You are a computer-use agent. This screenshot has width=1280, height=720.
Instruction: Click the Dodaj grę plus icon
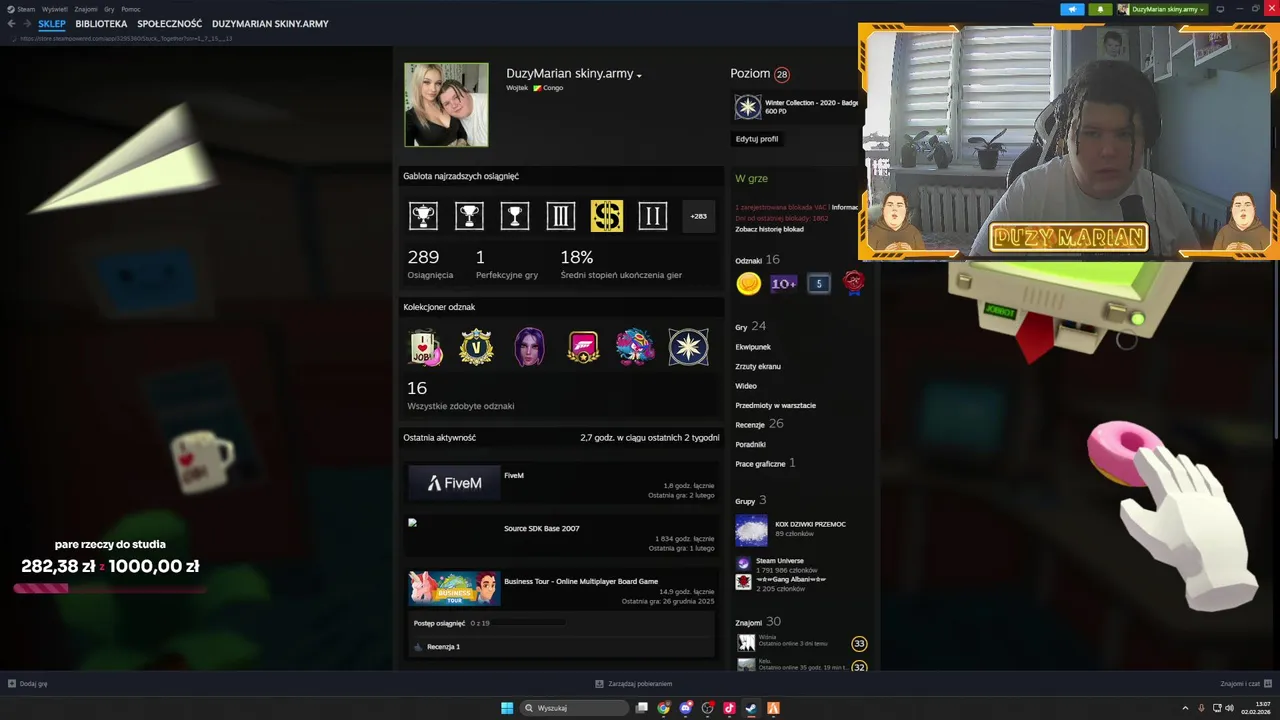[x=12, y=684]
